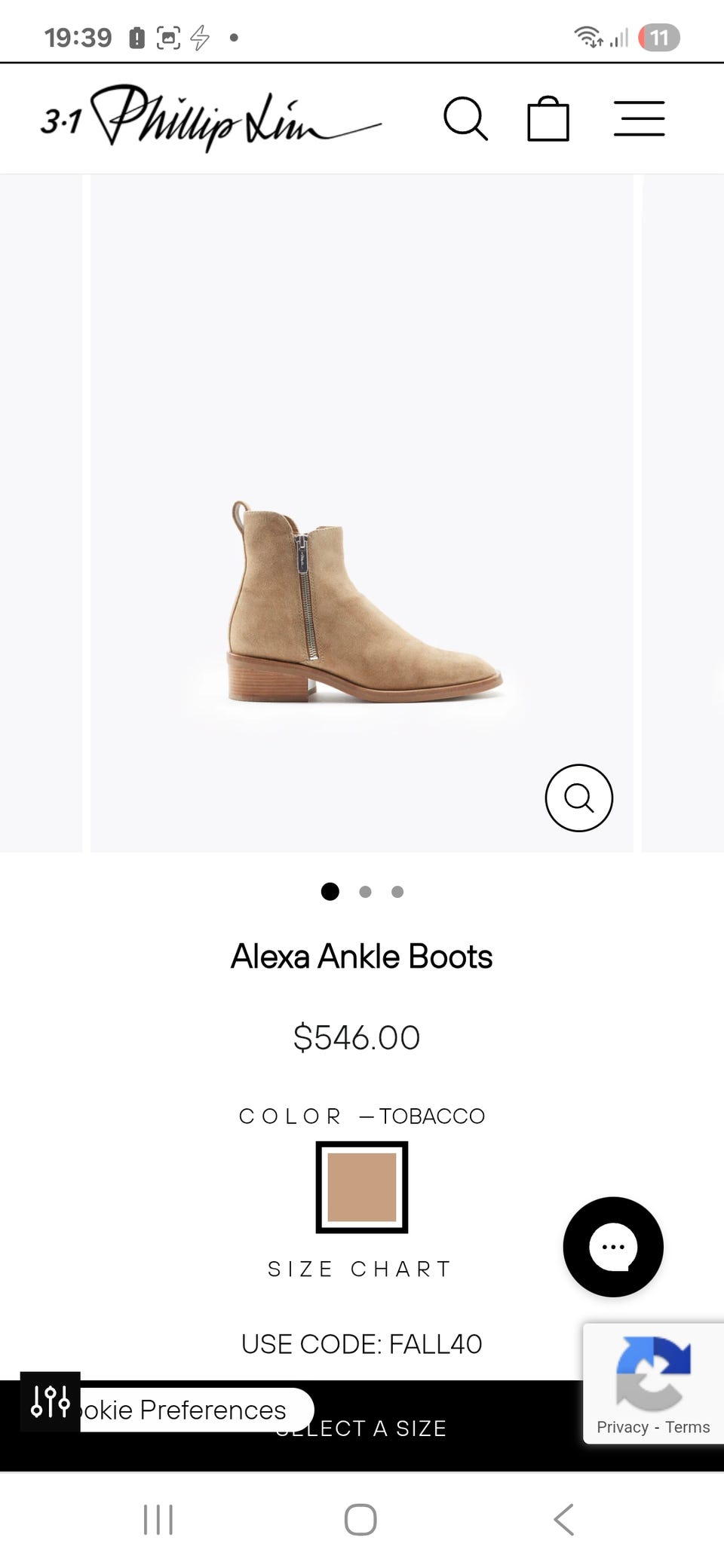724x1568 pixels.
Task: Open the shopping bag cart icon
Action: pyautogui.click(x=548, y=119)
